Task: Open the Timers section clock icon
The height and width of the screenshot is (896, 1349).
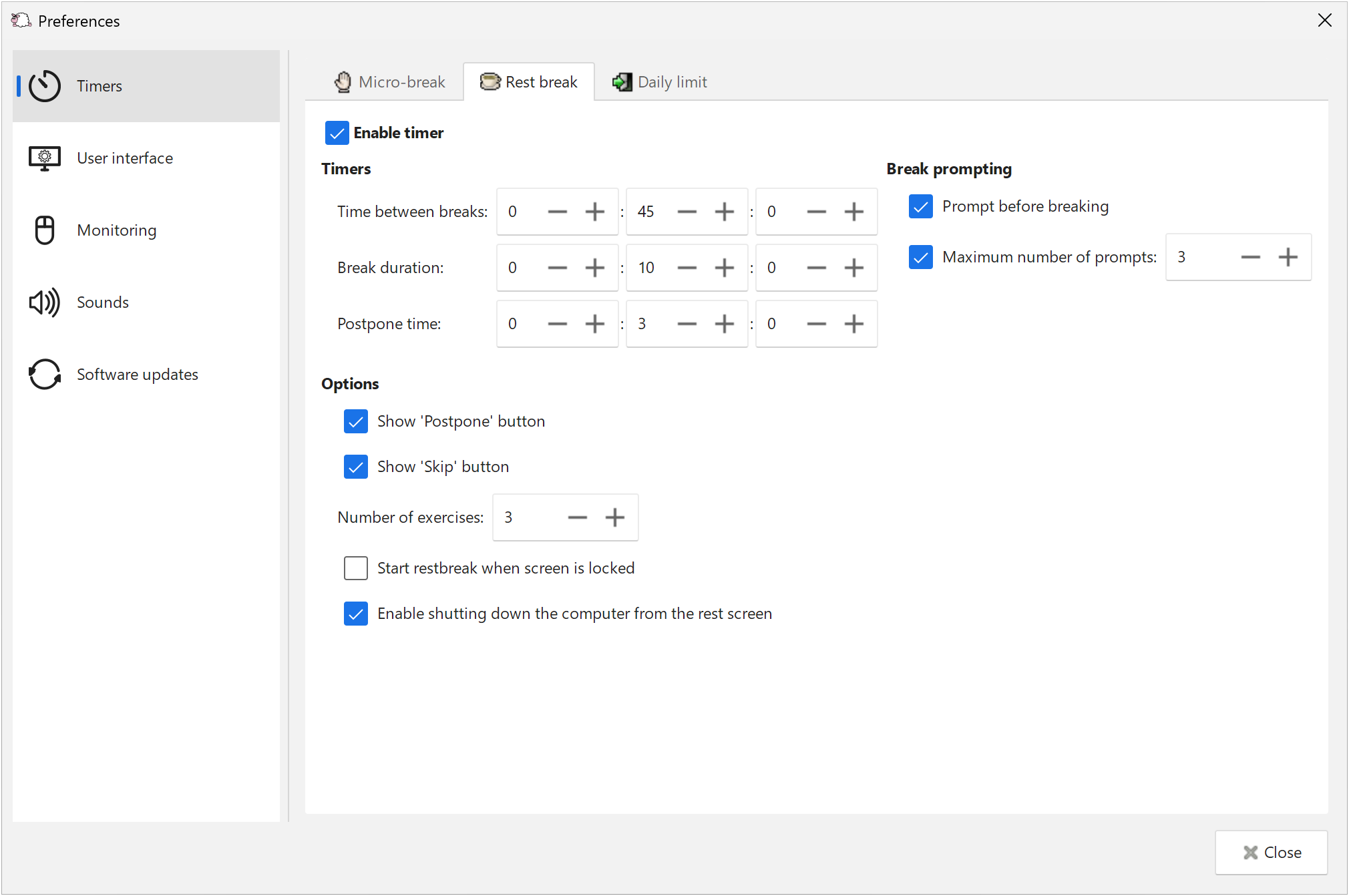Action: [45, 86]
